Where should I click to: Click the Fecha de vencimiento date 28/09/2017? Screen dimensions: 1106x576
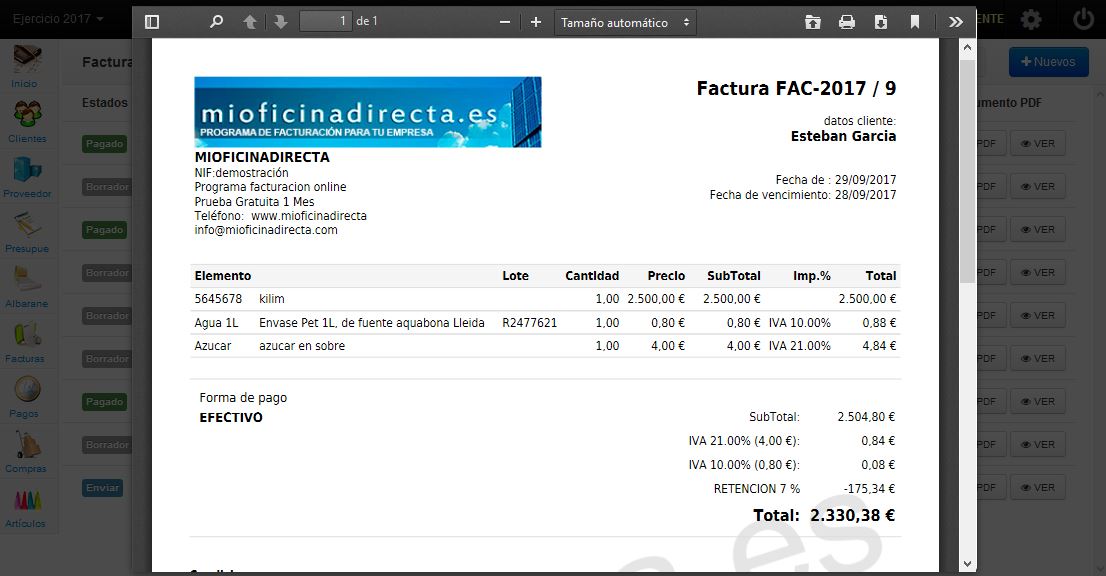pyautogui.click(x=865, y=195)
